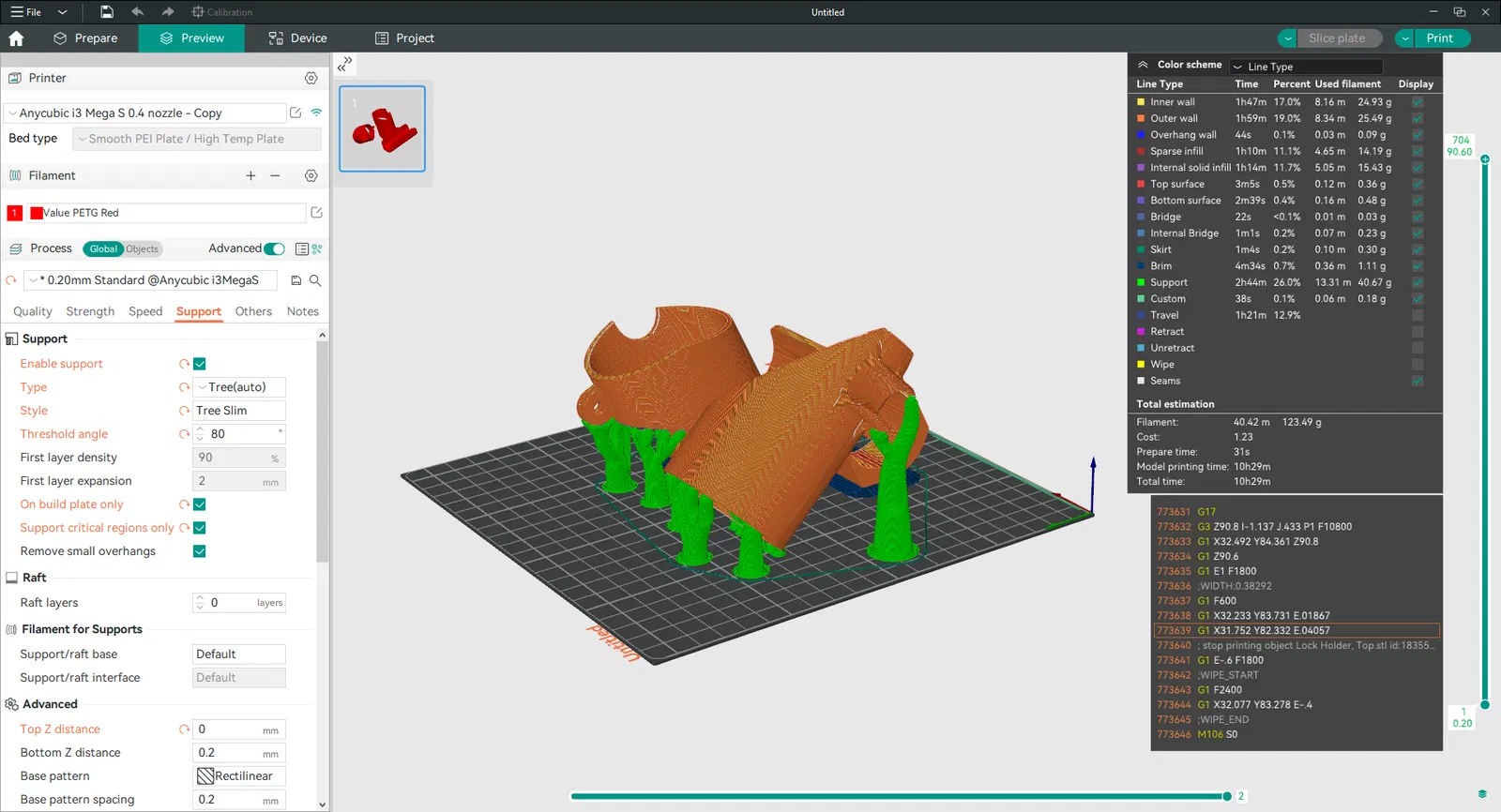1501x812 pixels.
Task: Click the search icon beside process preset
Action: (315, 280)
